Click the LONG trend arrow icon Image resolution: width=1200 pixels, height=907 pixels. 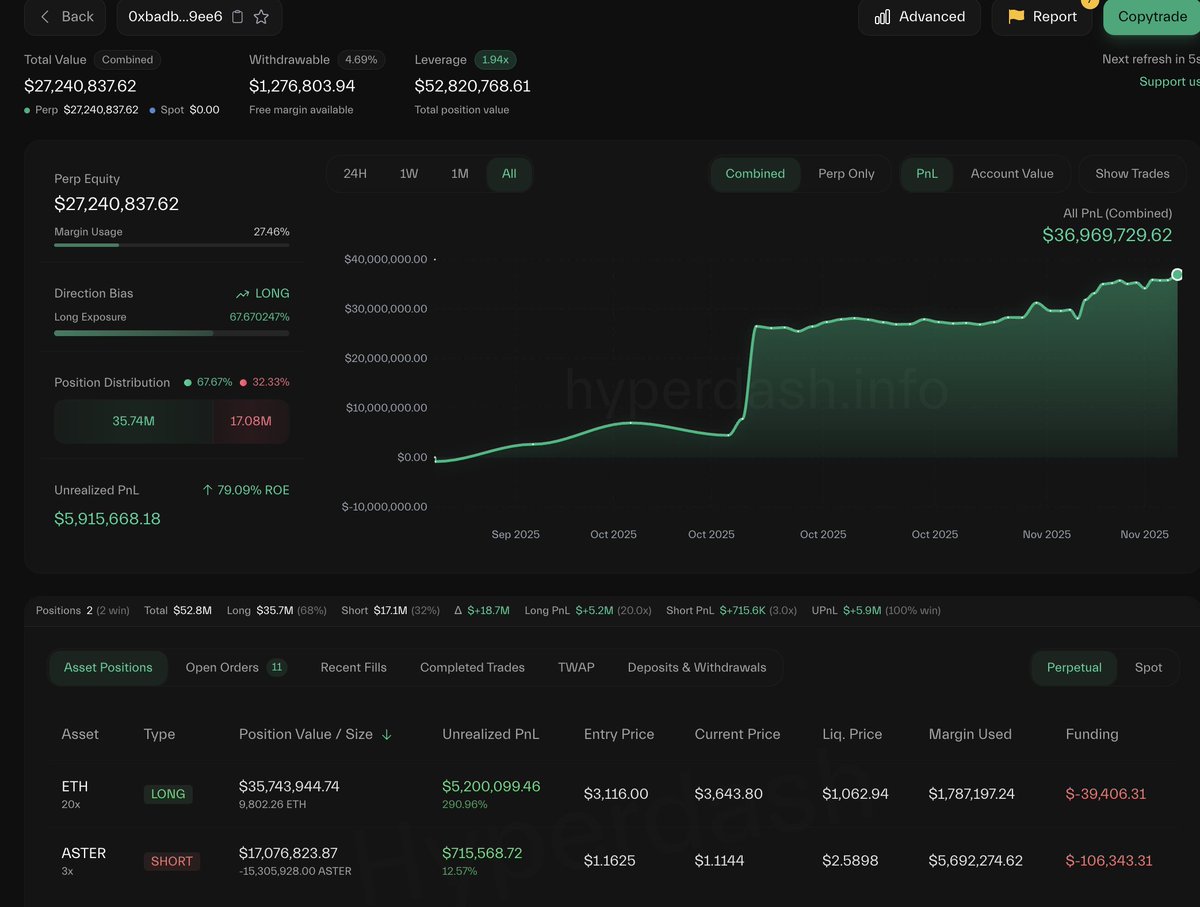tap(242, 294)
